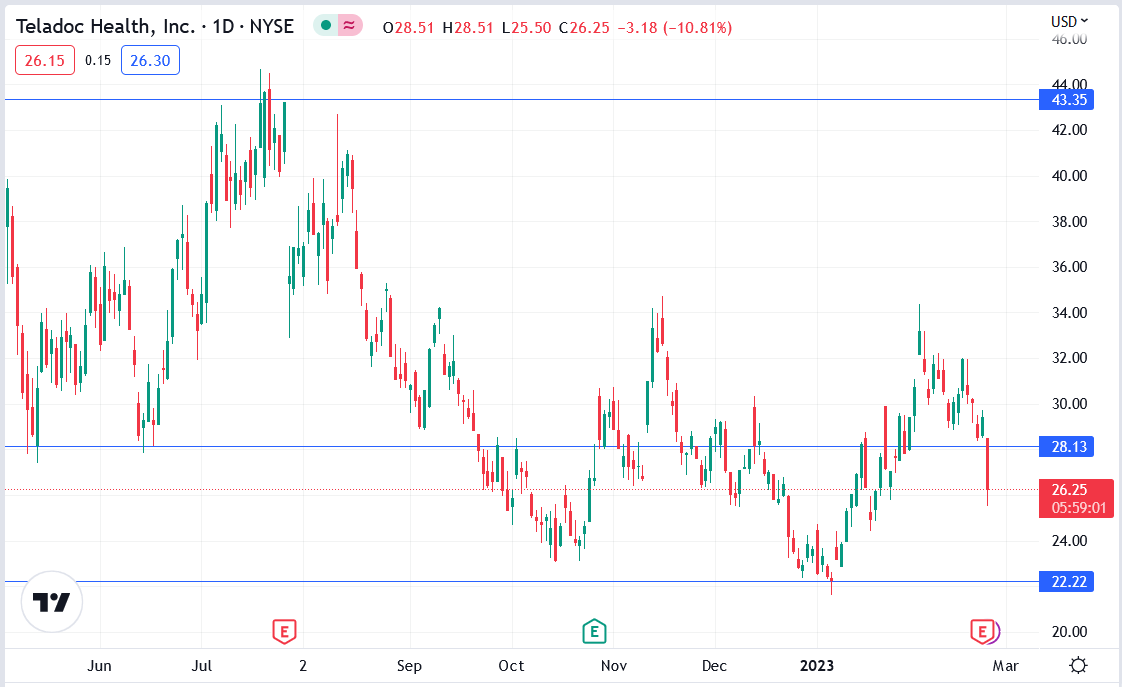
Task: Open the earnings marker near August 2
Action: (284, 632)
